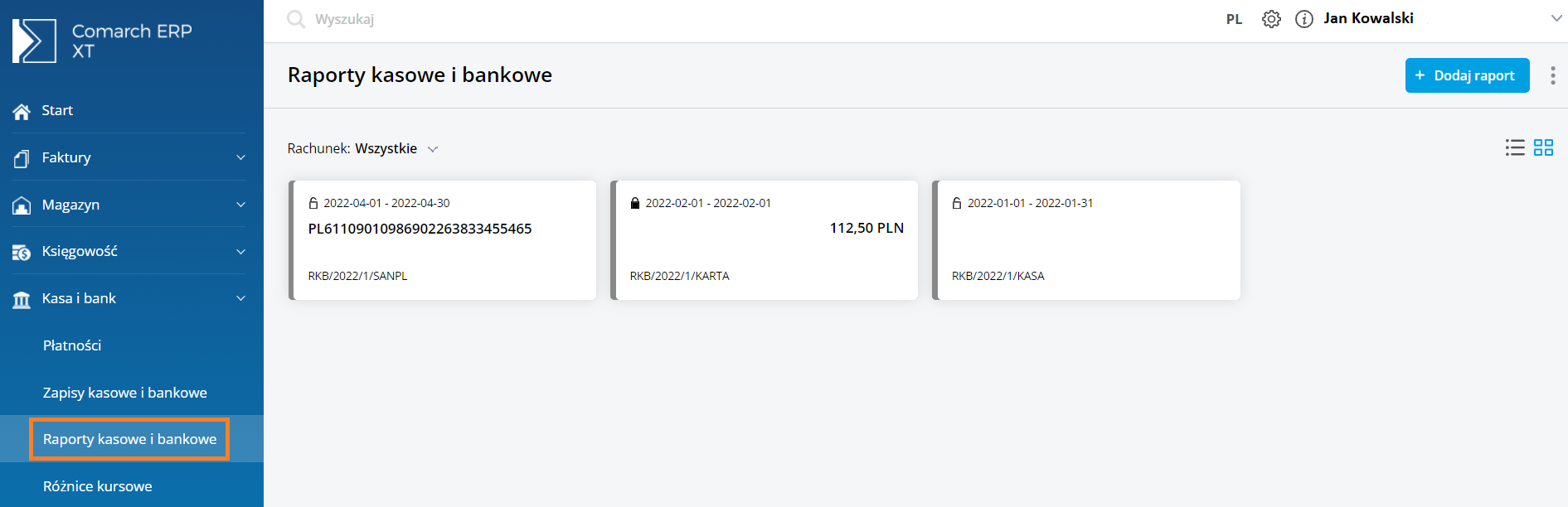Click the Comarch ERP XT logo
Viewport: 1568px width, 507px height.
coord(35,41)
